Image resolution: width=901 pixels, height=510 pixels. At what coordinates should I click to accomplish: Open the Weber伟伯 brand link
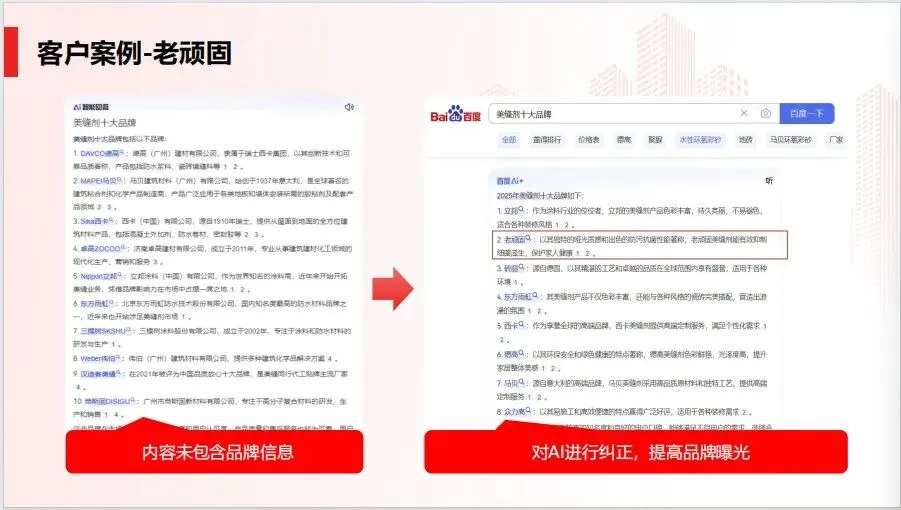tap(98, 358)
